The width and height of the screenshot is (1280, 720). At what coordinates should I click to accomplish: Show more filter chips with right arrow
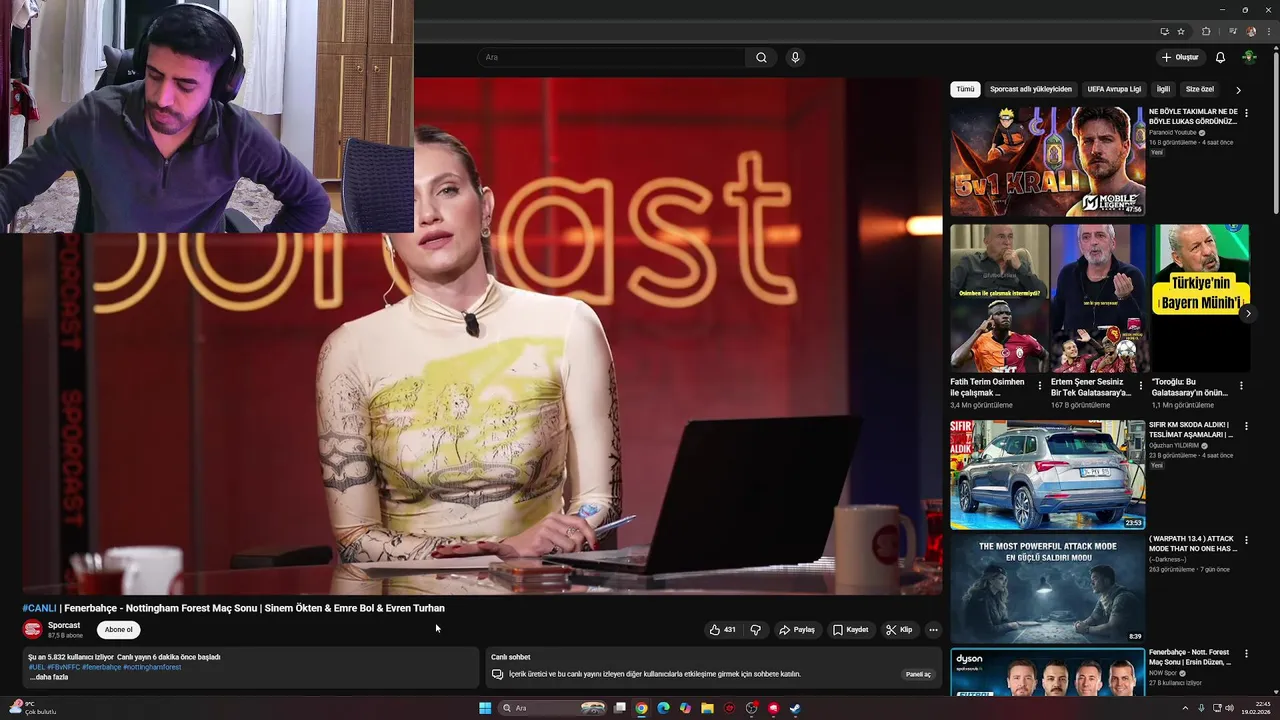(x=1238, y=90)
